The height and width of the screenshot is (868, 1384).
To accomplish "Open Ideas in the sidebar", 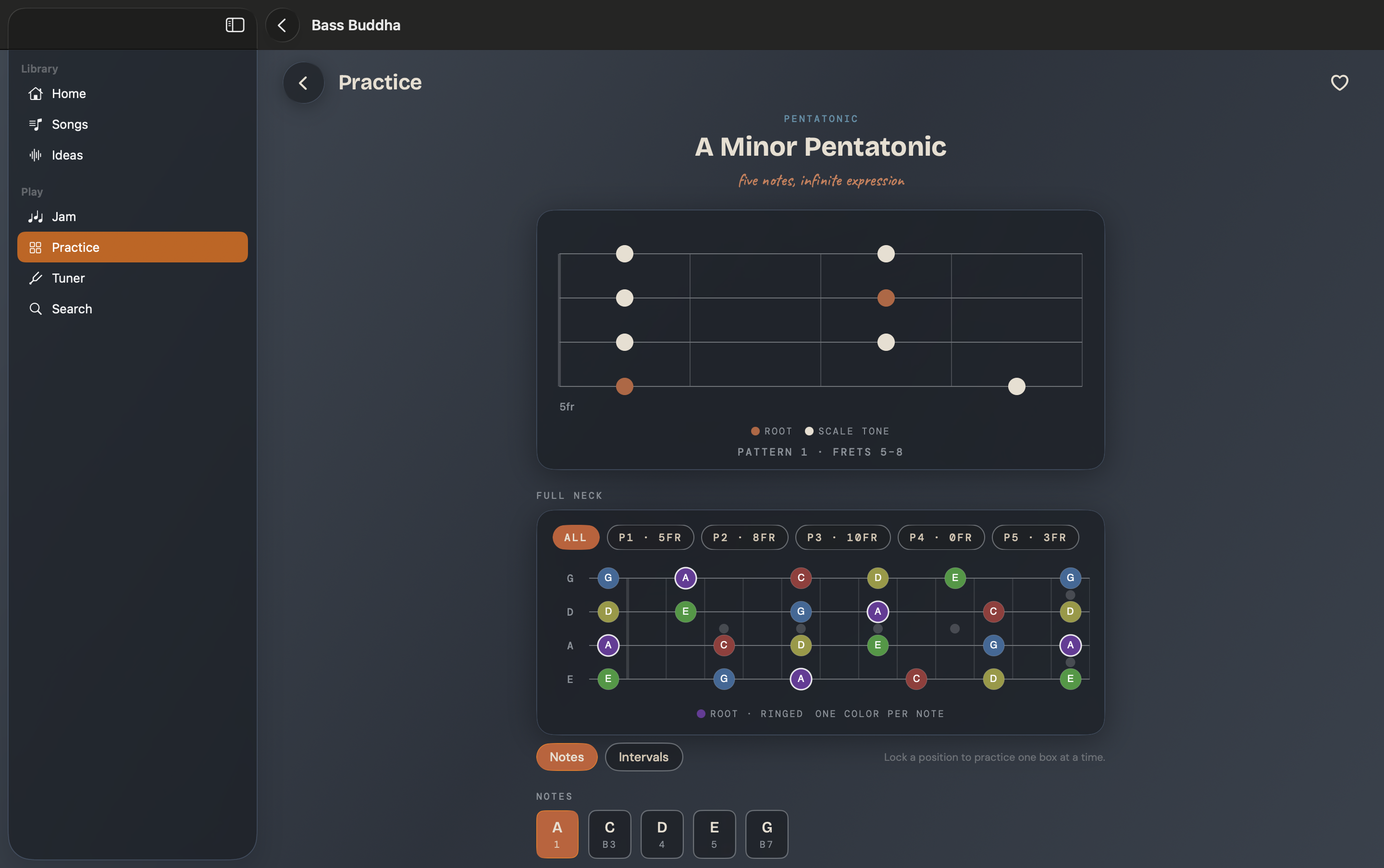I will [133, 155].
